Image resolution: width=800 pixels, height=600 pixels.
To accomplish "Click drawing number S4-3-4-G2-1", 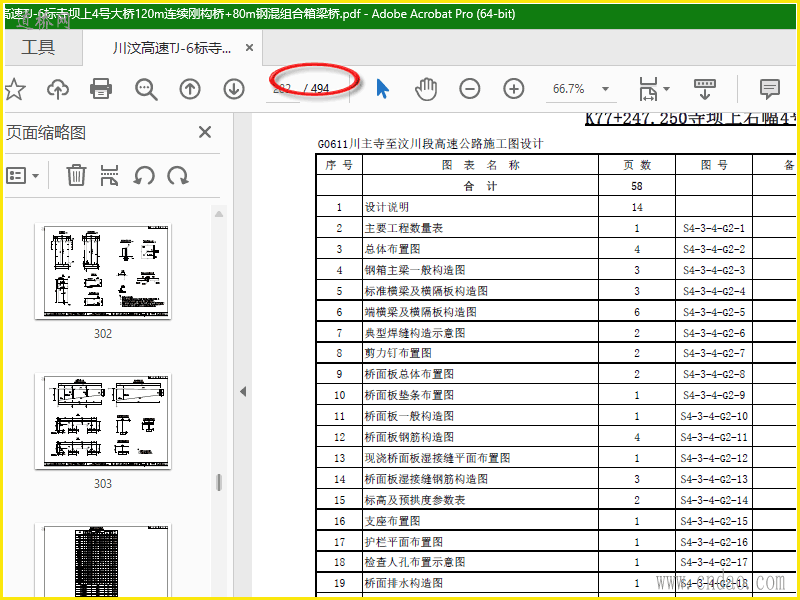I will coord(714,228).
